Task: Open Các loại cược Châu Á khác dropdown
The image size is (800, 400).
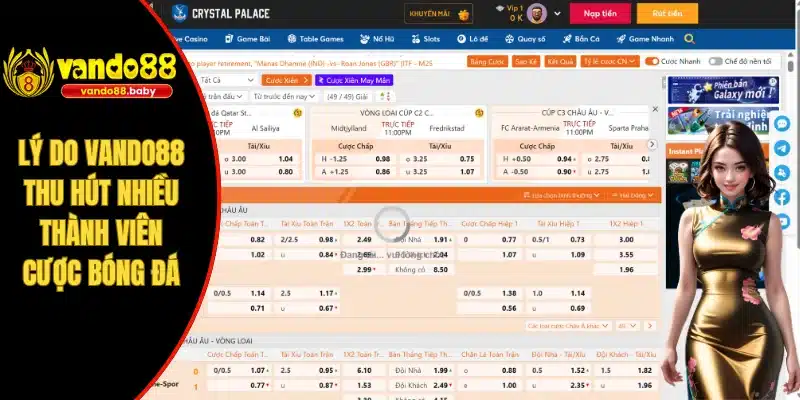Action: pyautogui.click(x=568, y=326)
